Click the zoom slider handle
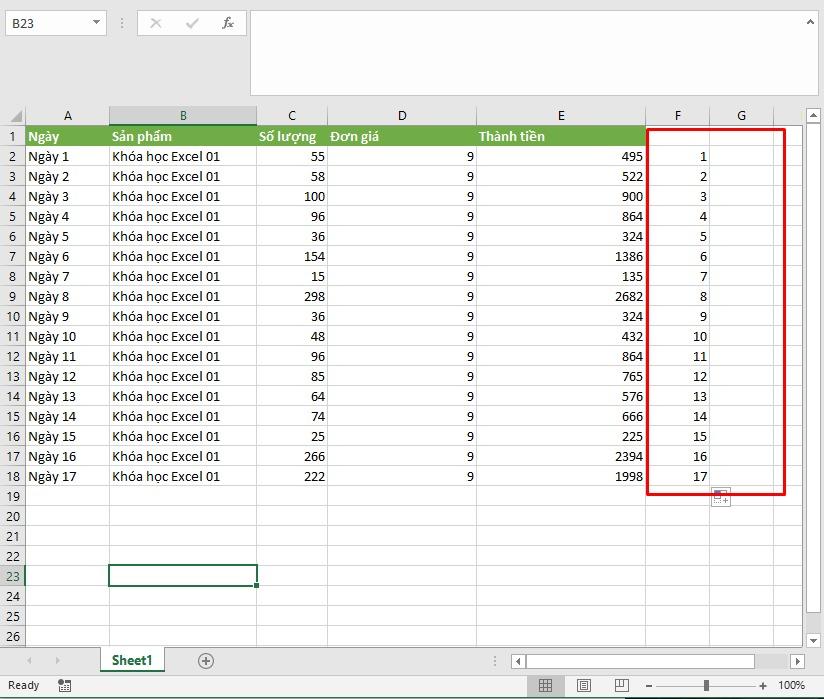Viewport: 824px width, 699px height. pyautogui.click(x=708, y=685)
